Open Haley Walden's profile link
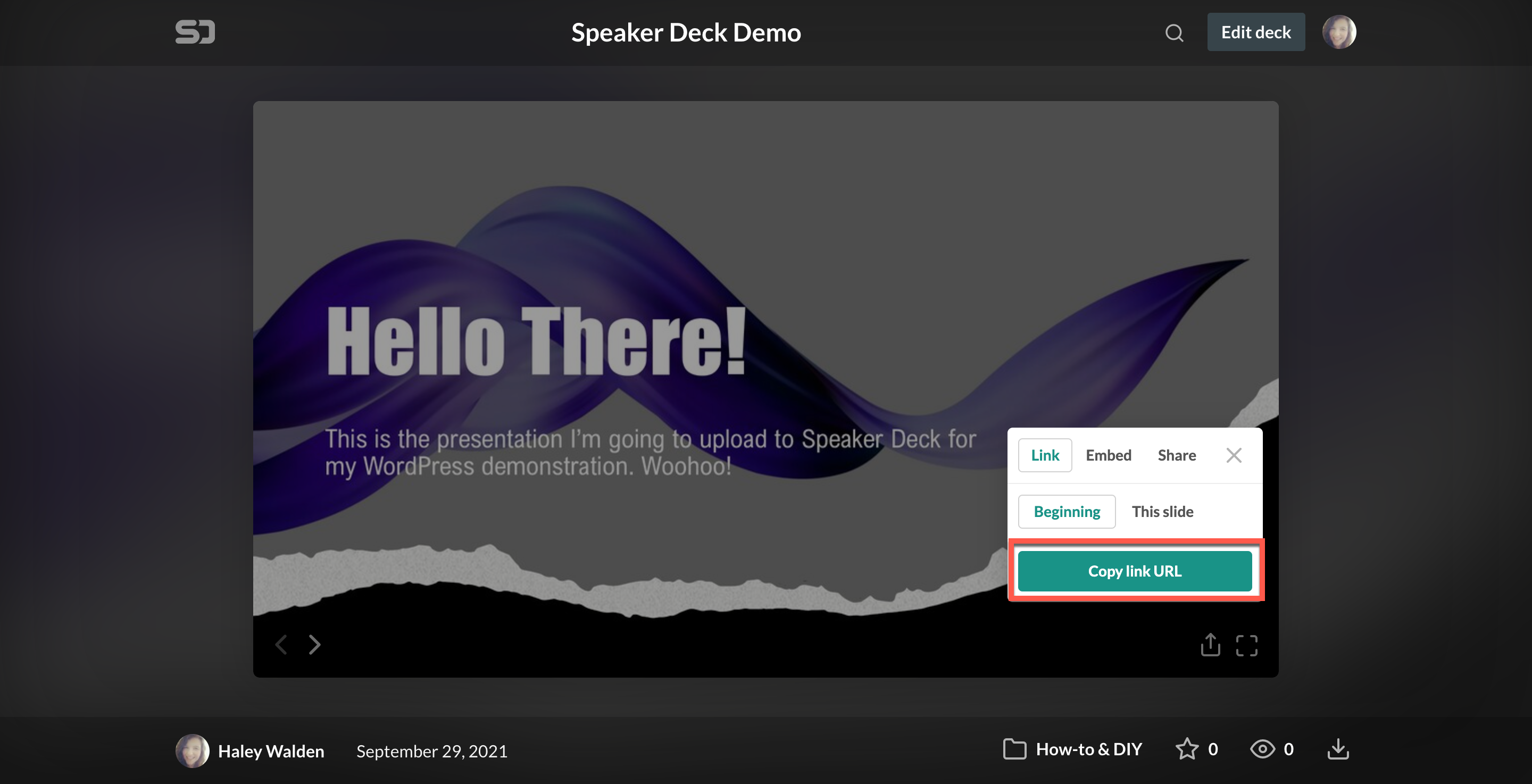This screenshot has width=1532, height=784. (x=271, y=751)
